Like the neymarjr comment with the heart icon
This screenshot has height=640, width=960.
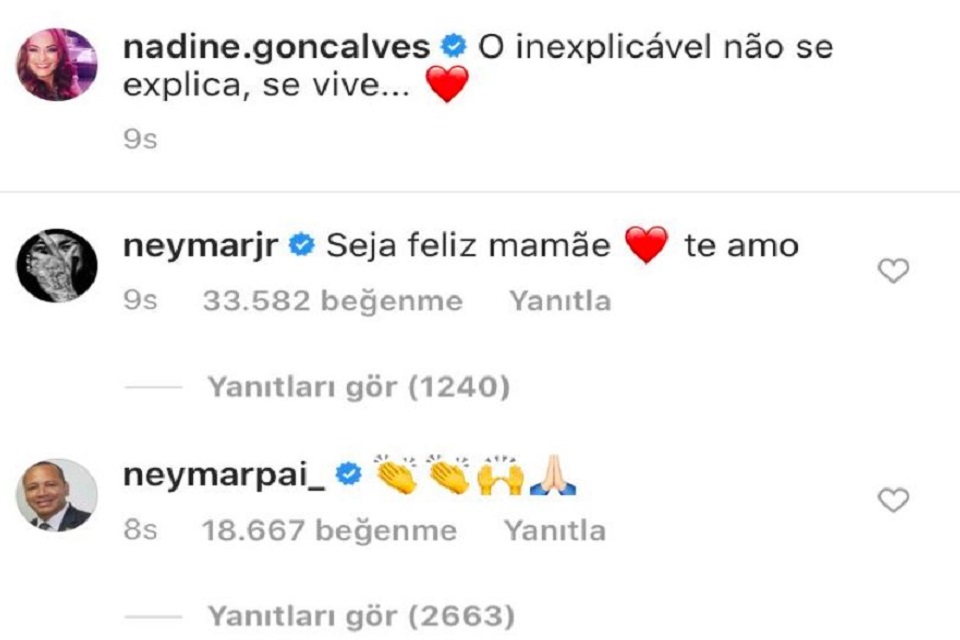[893, 271]
